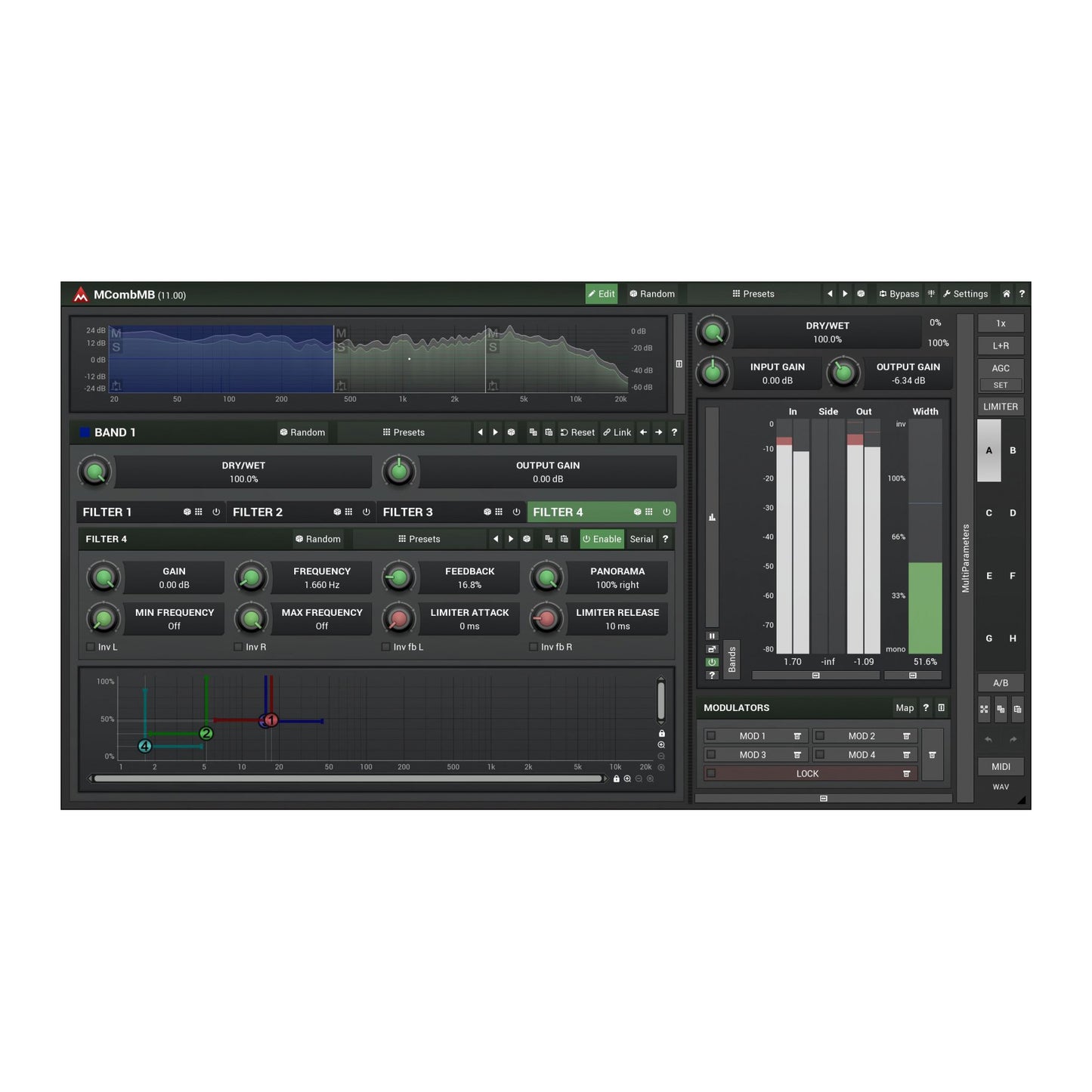Click the Filter 4 Feedback knob
Screen dimensions: 1092x1092
398,578
